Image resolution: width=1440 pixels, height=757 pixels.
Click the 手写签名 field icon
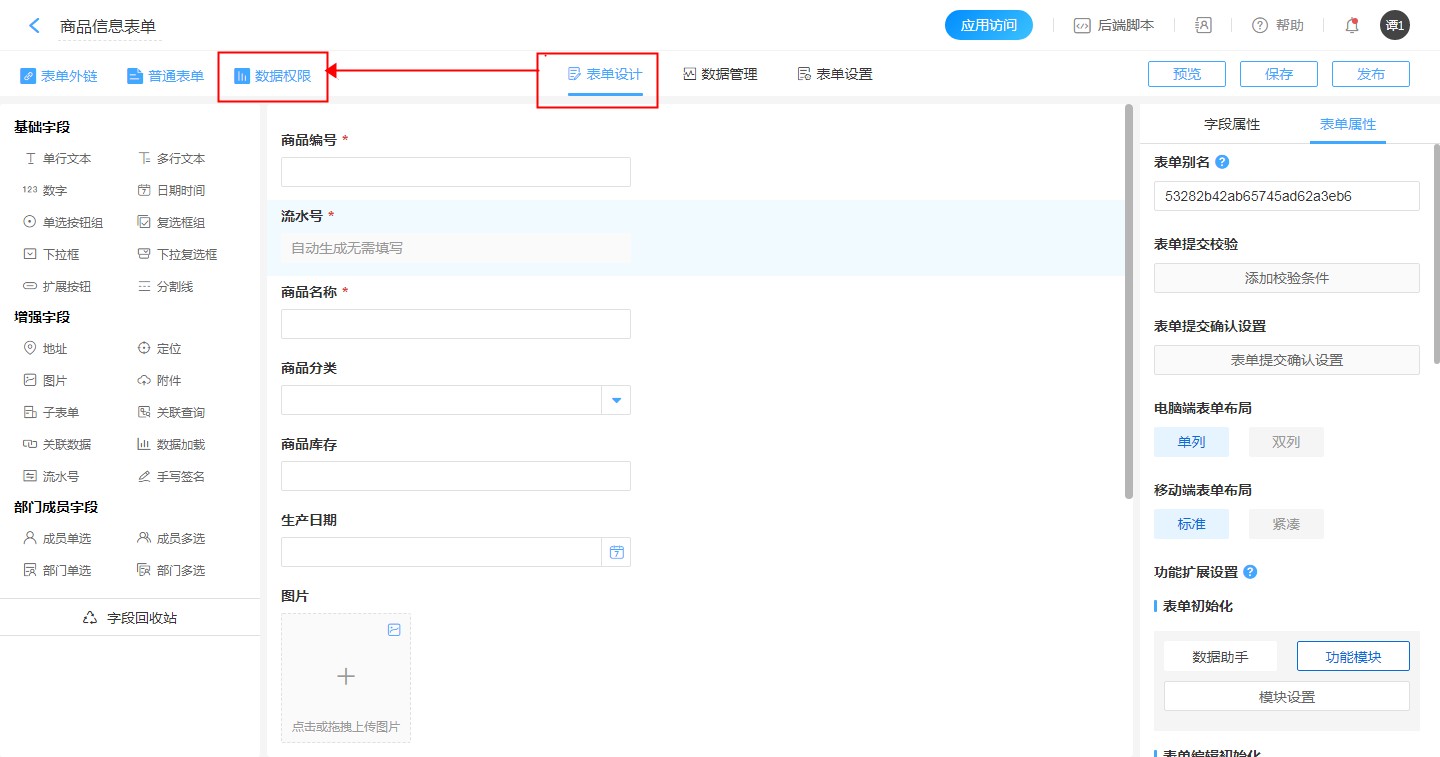pos(145,477)
